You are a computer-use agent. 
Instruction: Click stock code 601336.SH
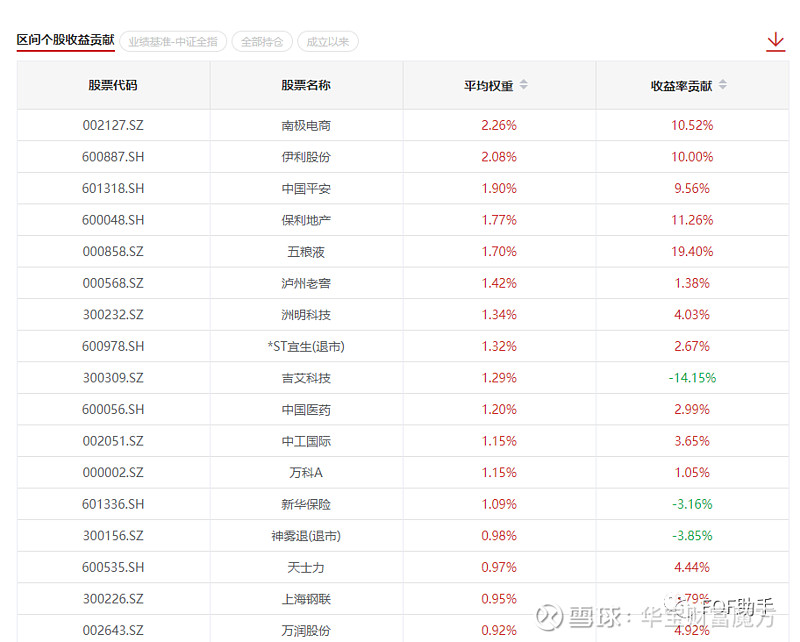tap(113, 505)
